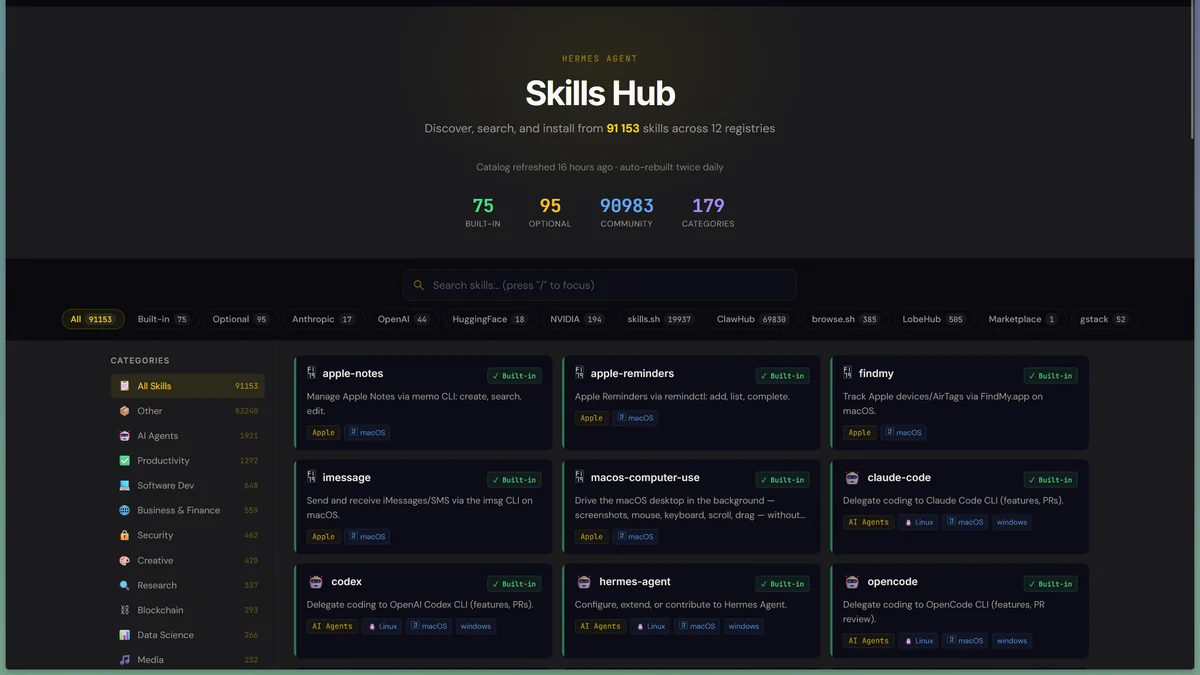Click the hermes-agent card robot icon
The image size is (1200, 675).
584,582
